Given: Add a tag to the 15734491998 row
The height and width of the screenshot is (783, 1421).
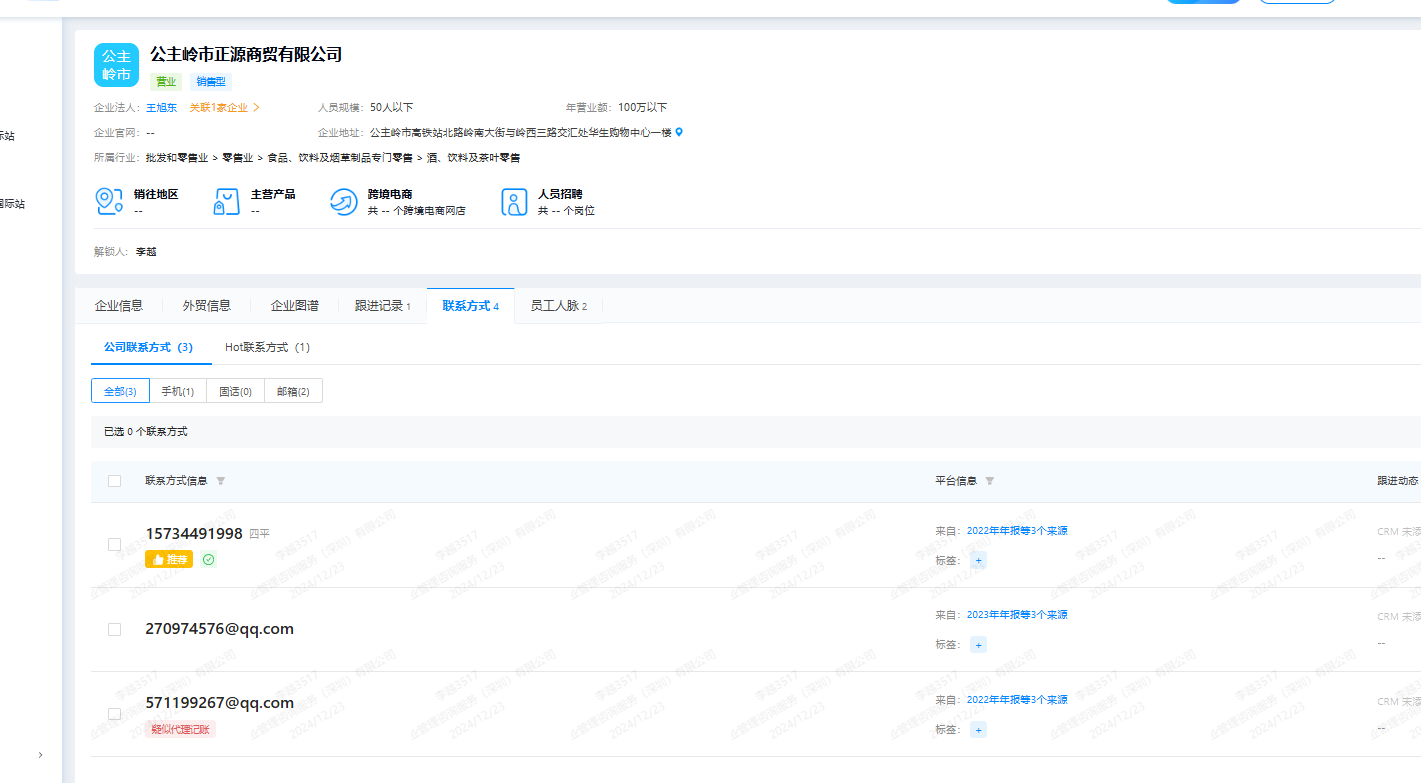Looking at the screenshot, I should pos(978,560).
